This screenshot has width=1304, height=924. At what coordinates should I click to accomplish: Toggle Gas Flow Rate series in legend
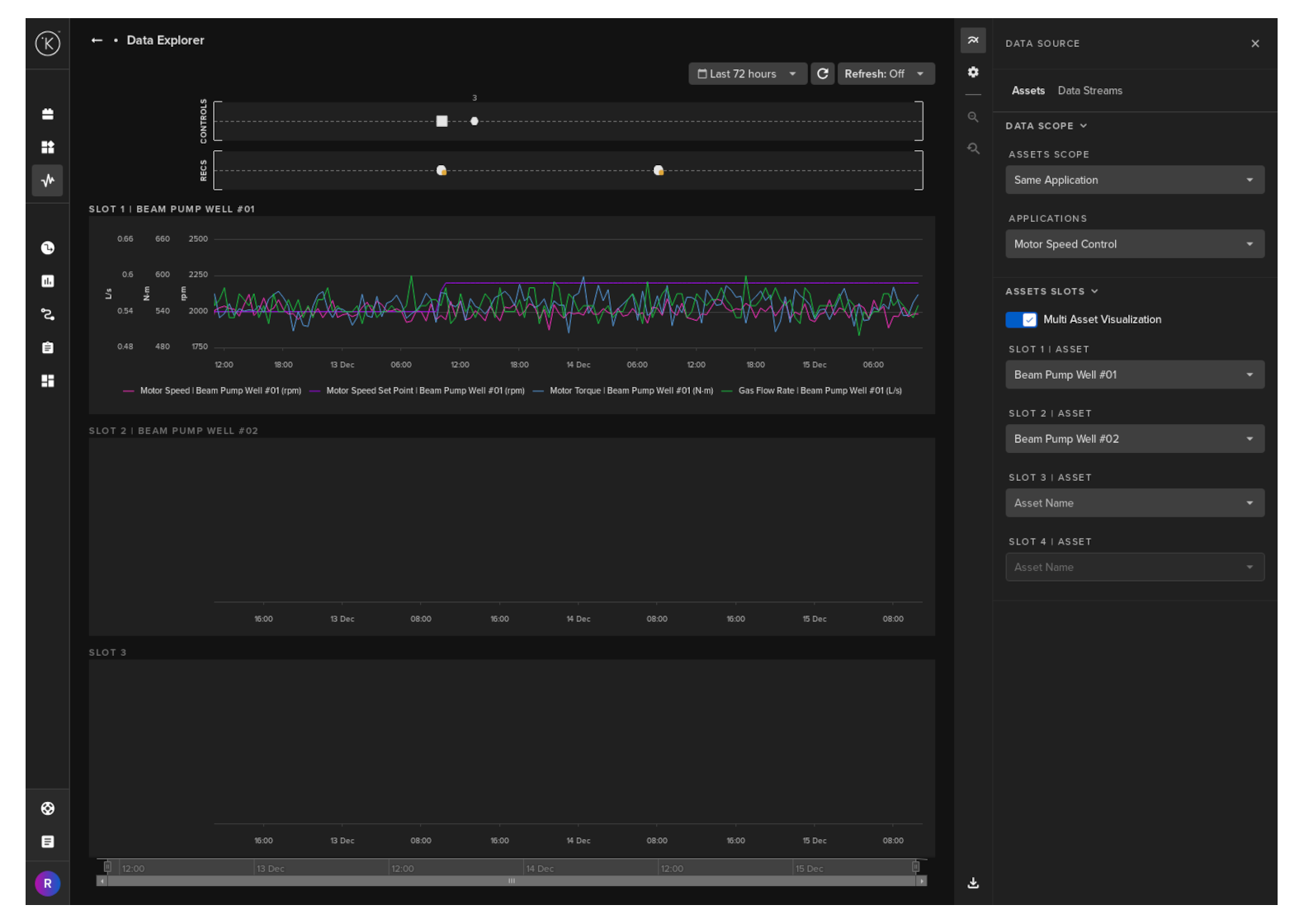coord(819,391)
